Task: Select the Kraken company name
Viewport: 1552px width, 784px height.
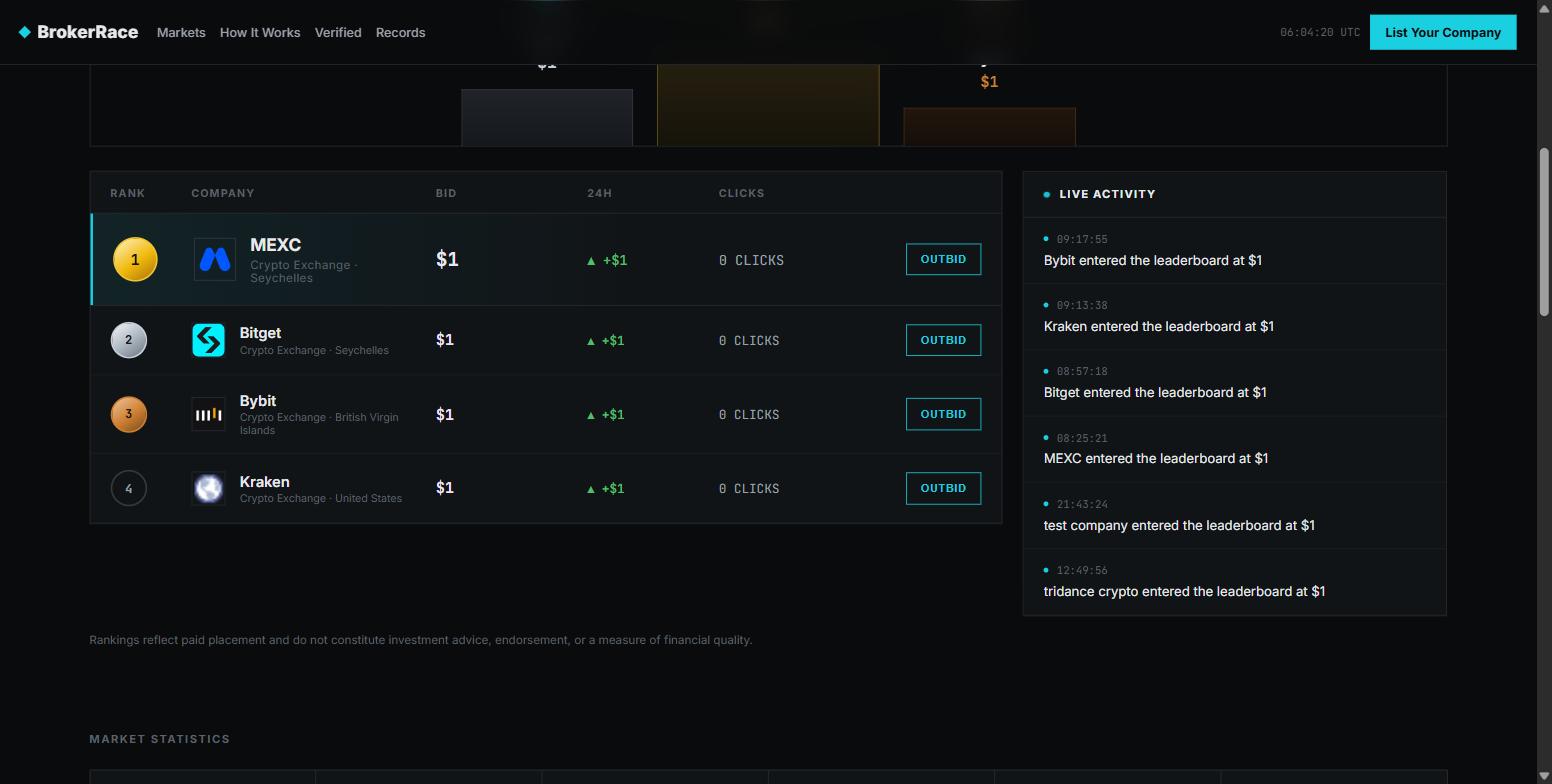Action: coord(264,482)
